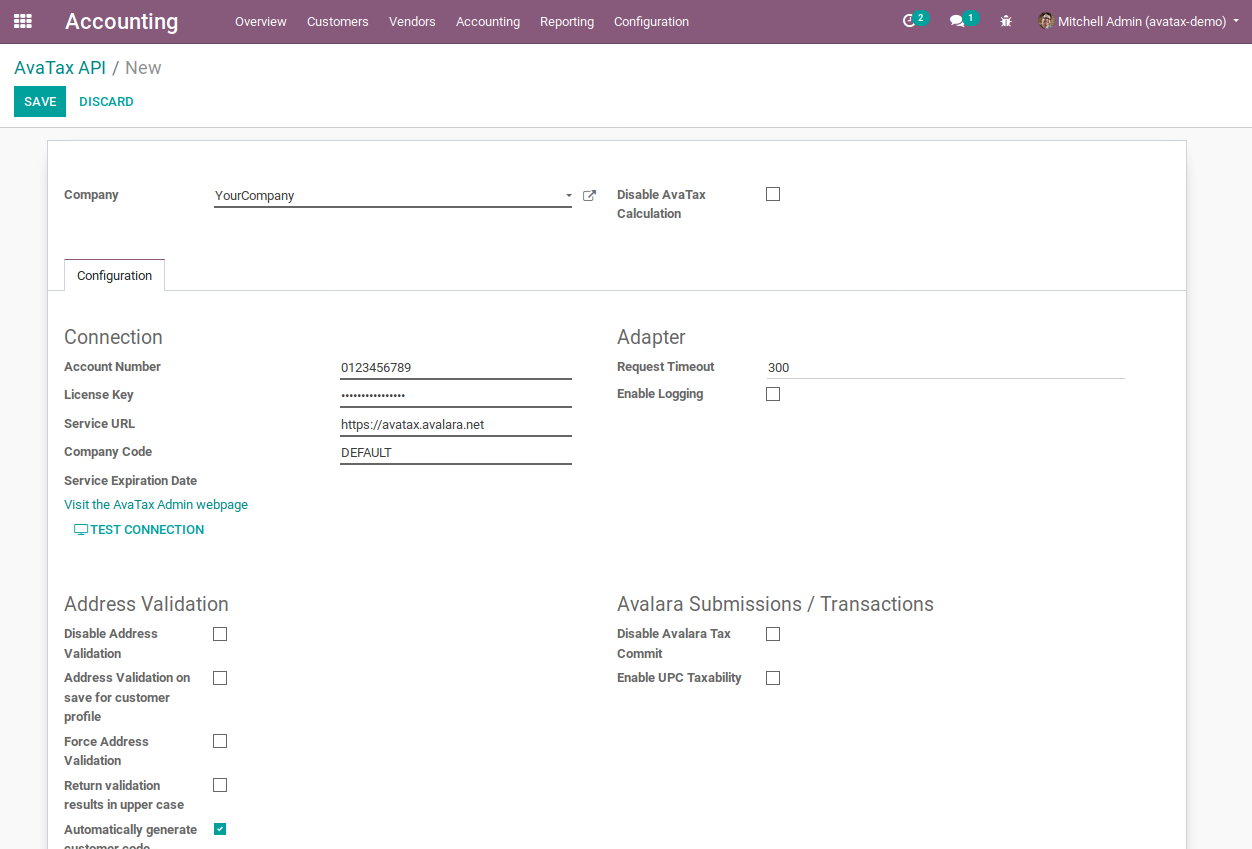This screenshot has height=849, width=1252.
Task: Open the activities clock icon
Action: click(909, 21)
